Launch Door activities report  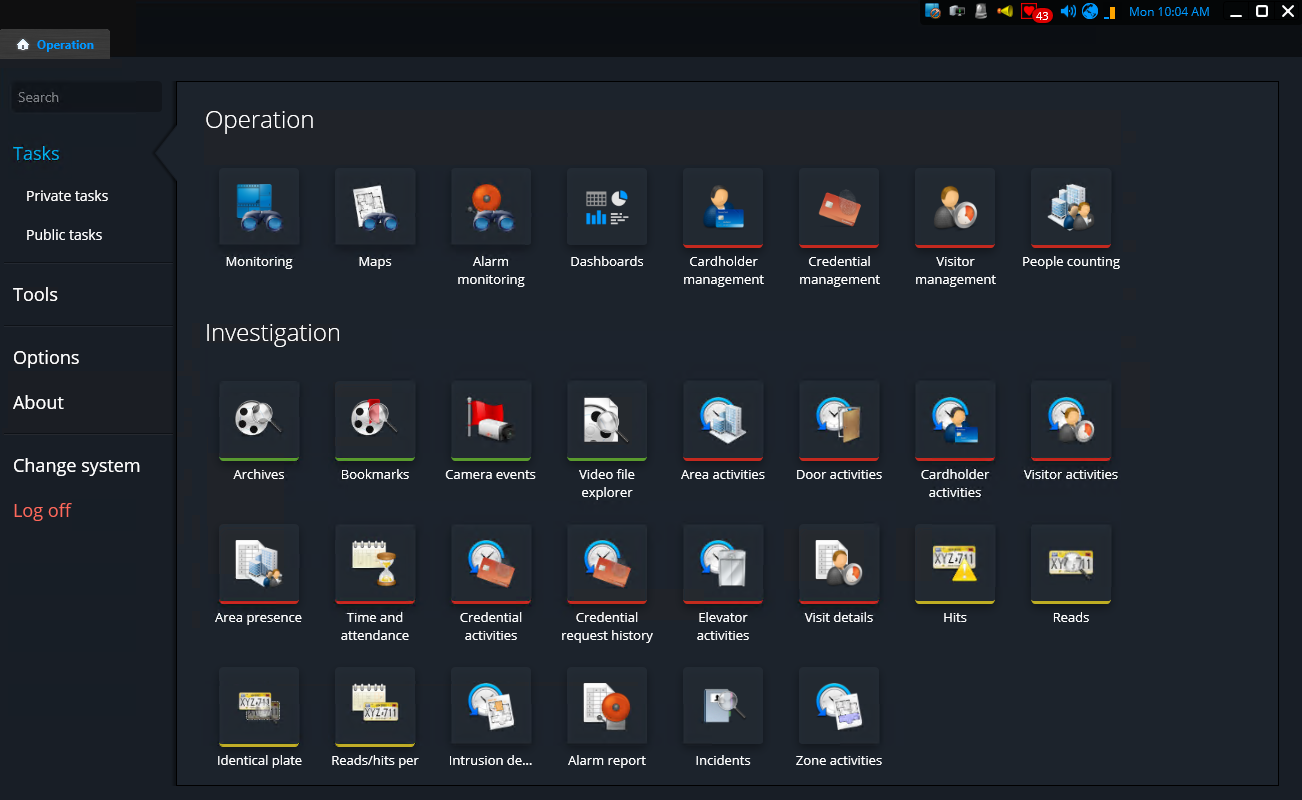[x=839, y=420]
